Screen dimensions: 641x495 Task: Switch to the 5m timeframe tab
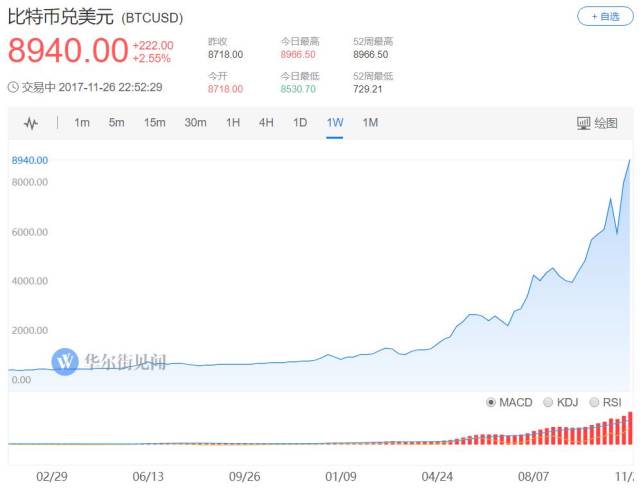(117, 123)
